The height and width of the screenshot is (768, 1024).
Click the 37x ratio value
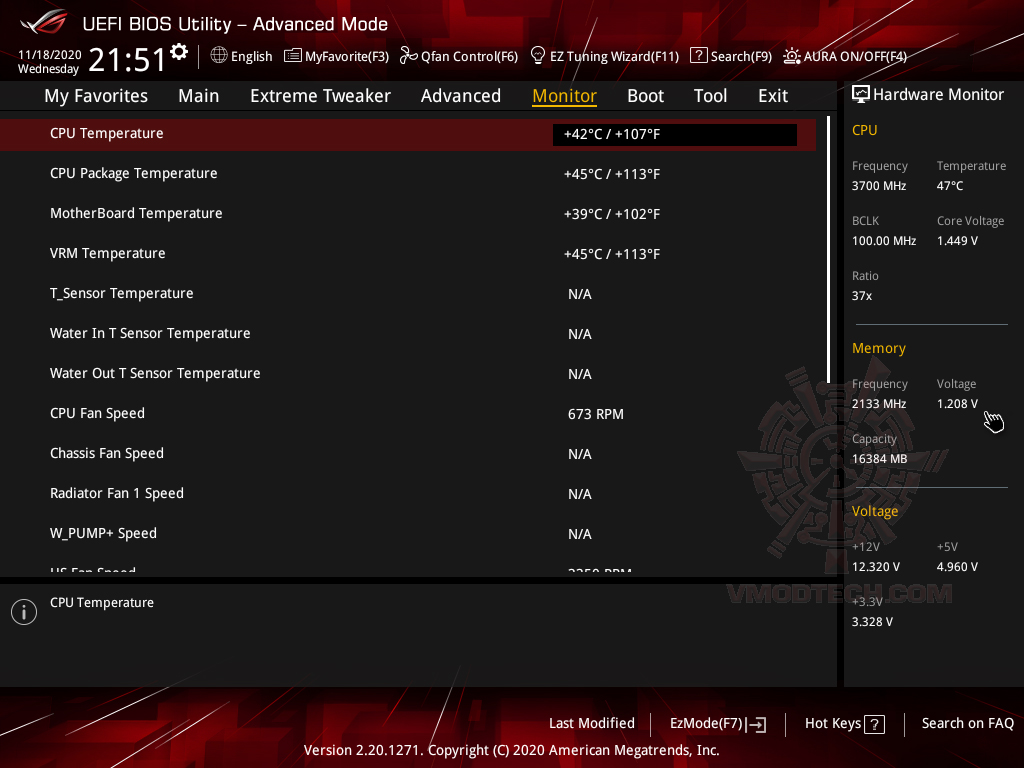(x=861, y=296)
